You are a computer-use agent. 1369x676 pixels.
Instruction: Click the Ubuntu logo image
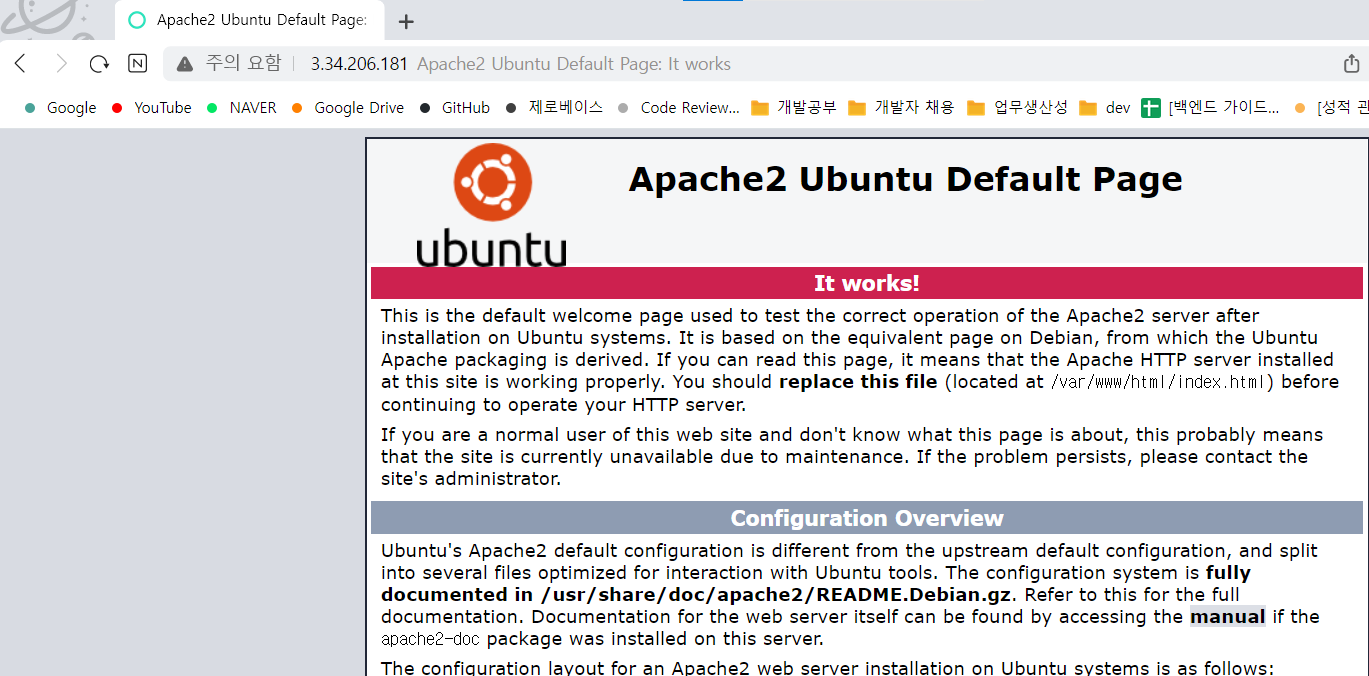coord(491,206)
